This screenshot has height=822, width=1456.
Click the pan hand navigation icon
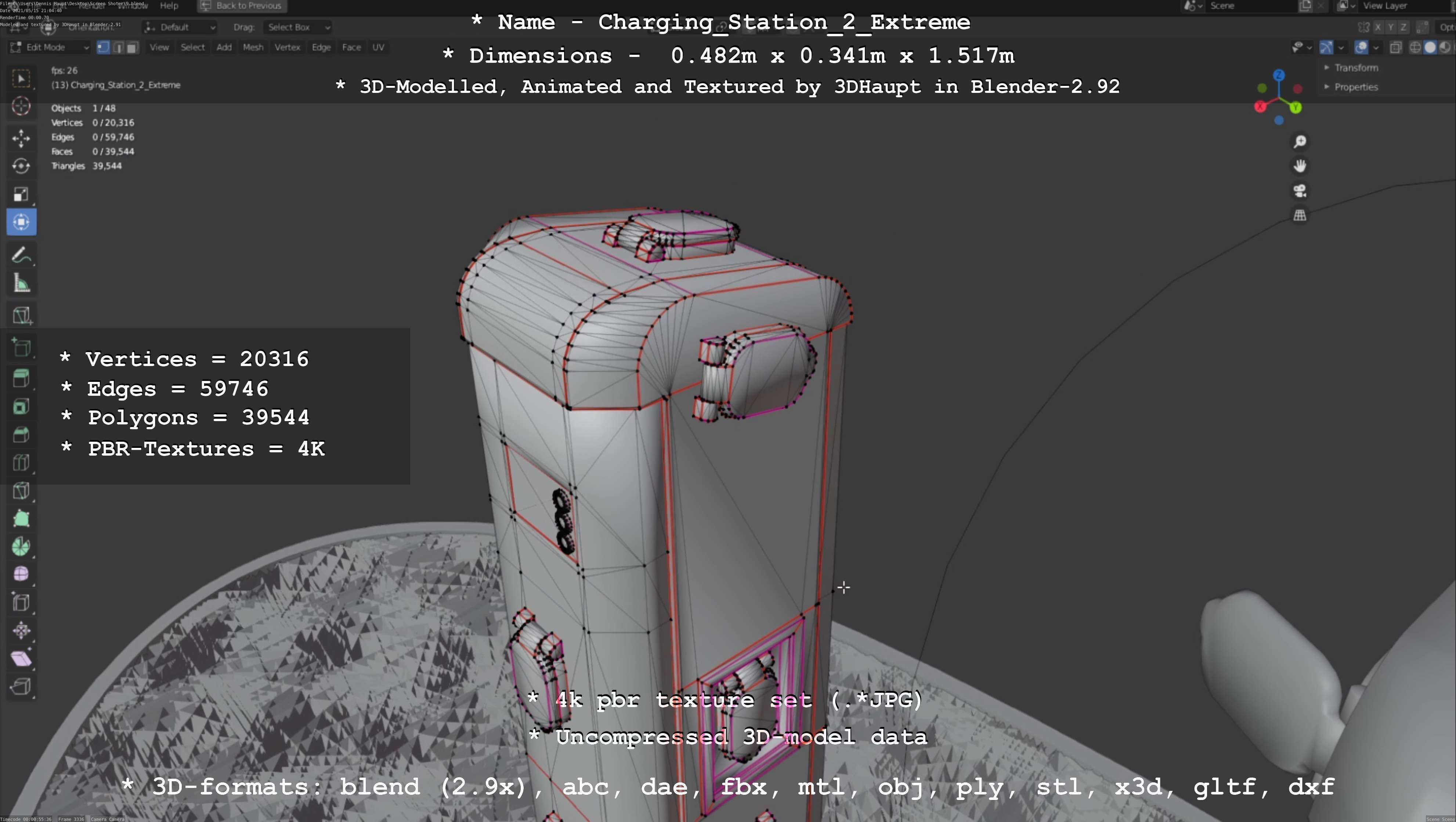tap(1300, 166)
